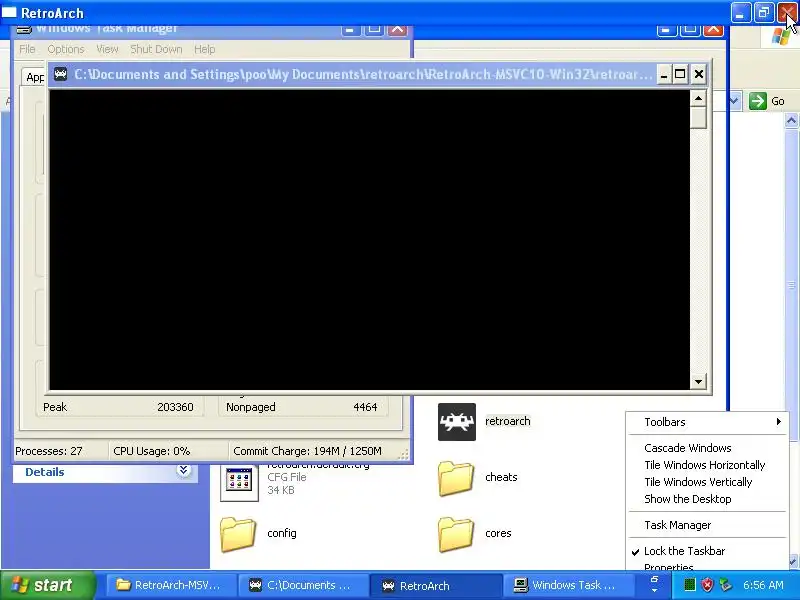Open the Shut Down menu in Task Manager

[156, 49]
